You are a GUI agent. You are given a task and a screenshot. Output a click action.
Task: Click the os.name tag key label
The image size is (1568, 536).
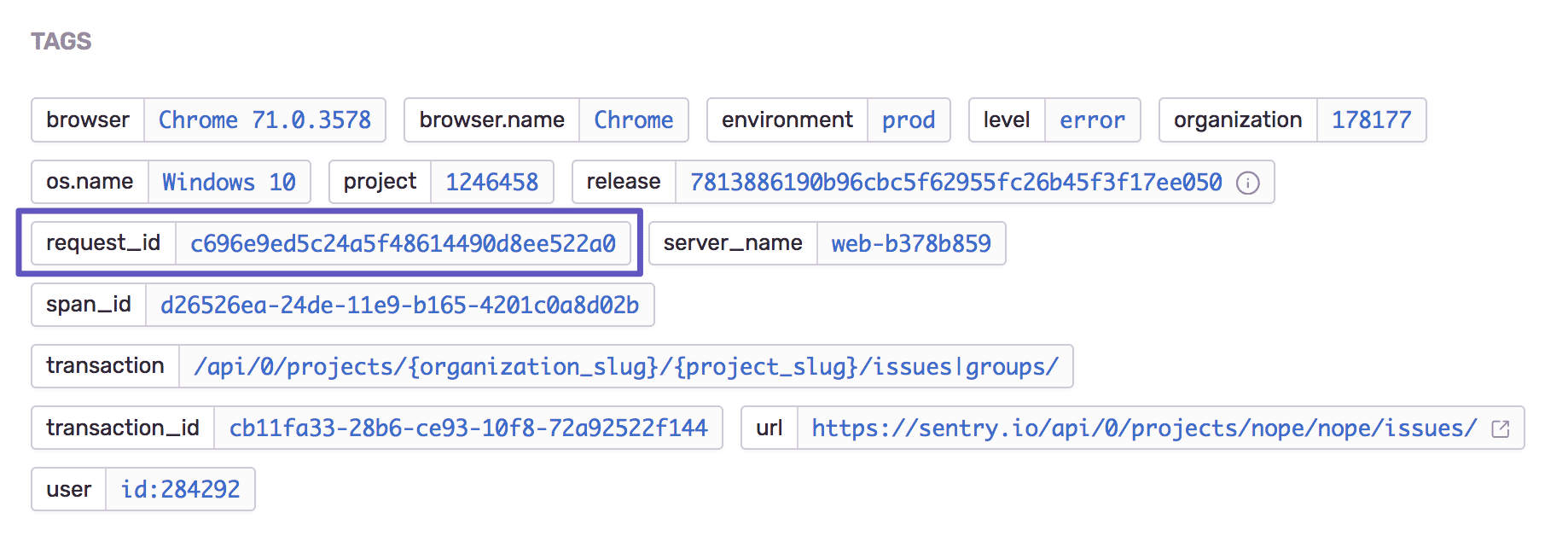90,182
